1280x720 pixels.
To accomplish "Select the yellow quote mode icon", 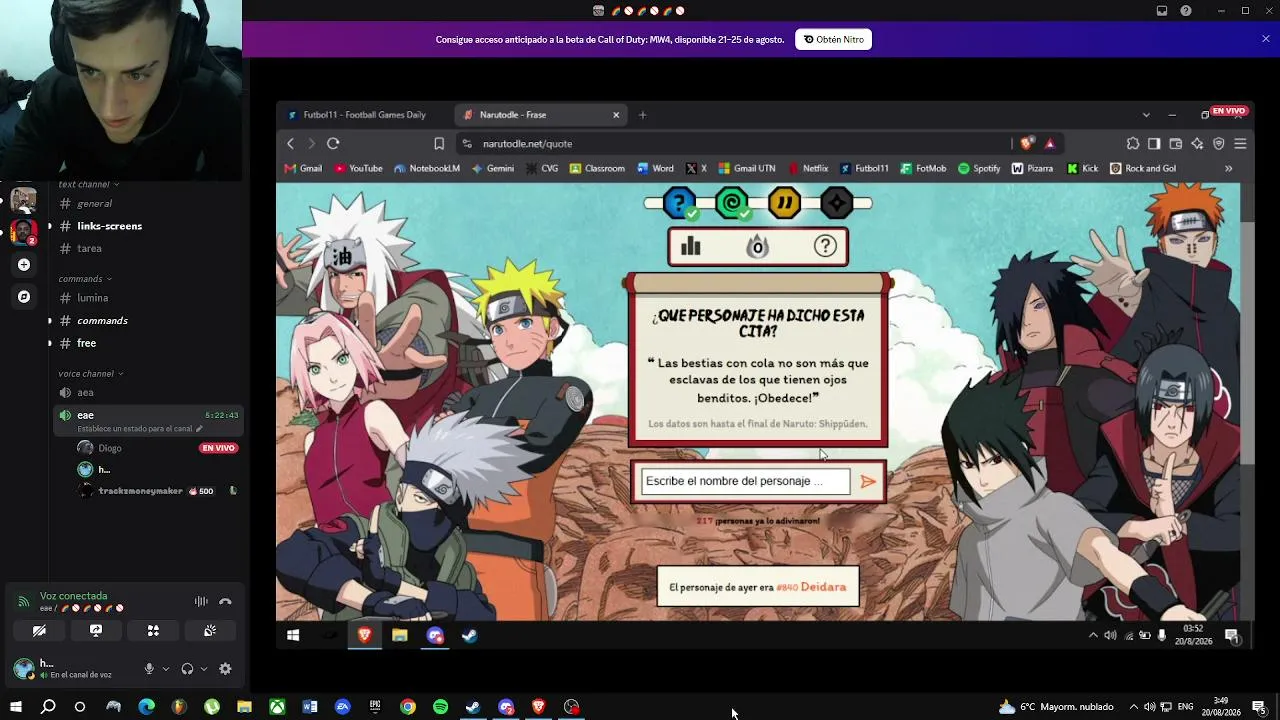I will point(784,203).
